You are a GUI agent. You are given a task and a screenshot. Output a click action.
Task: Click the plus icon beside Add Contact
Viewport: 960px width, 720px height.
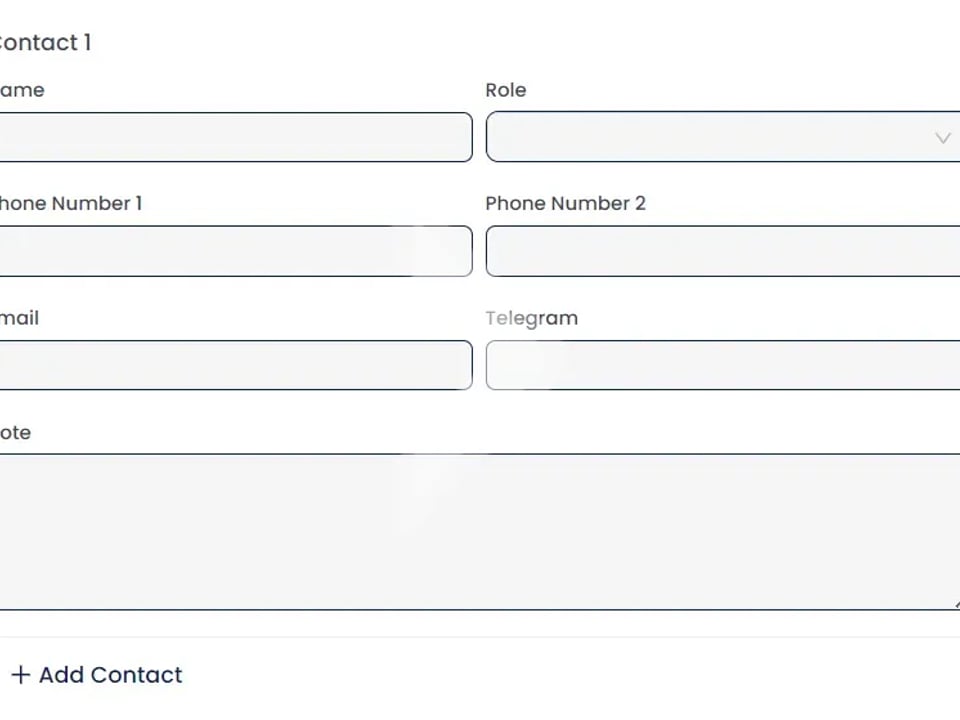(x=20, y=675)
